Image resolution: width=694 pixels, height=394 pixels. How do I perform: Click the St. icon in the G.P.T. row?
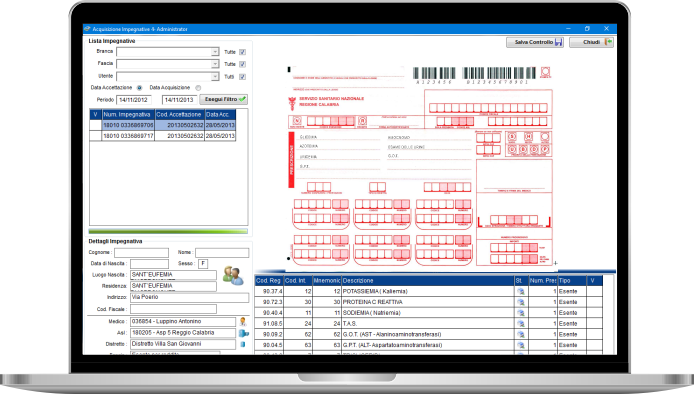click(x=520, y=345)
